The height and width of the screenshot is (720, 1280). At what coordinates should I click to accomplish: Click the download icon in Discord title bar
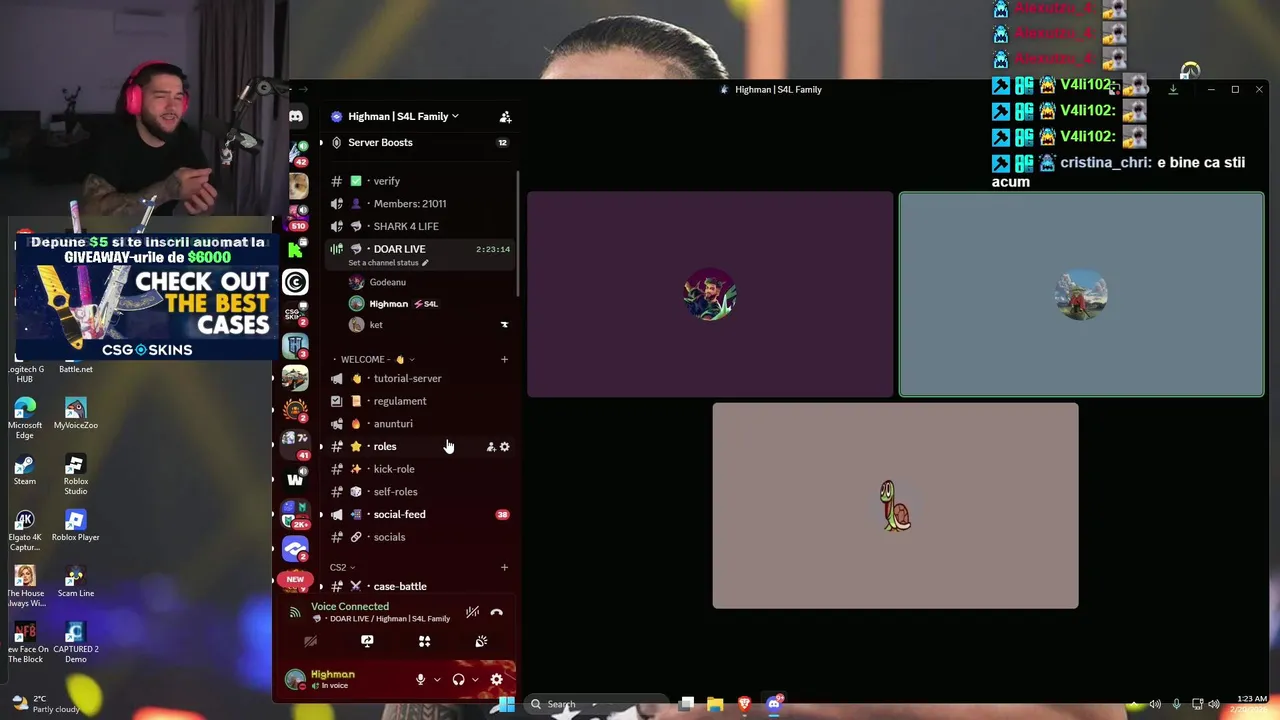tap(1173, 90)
